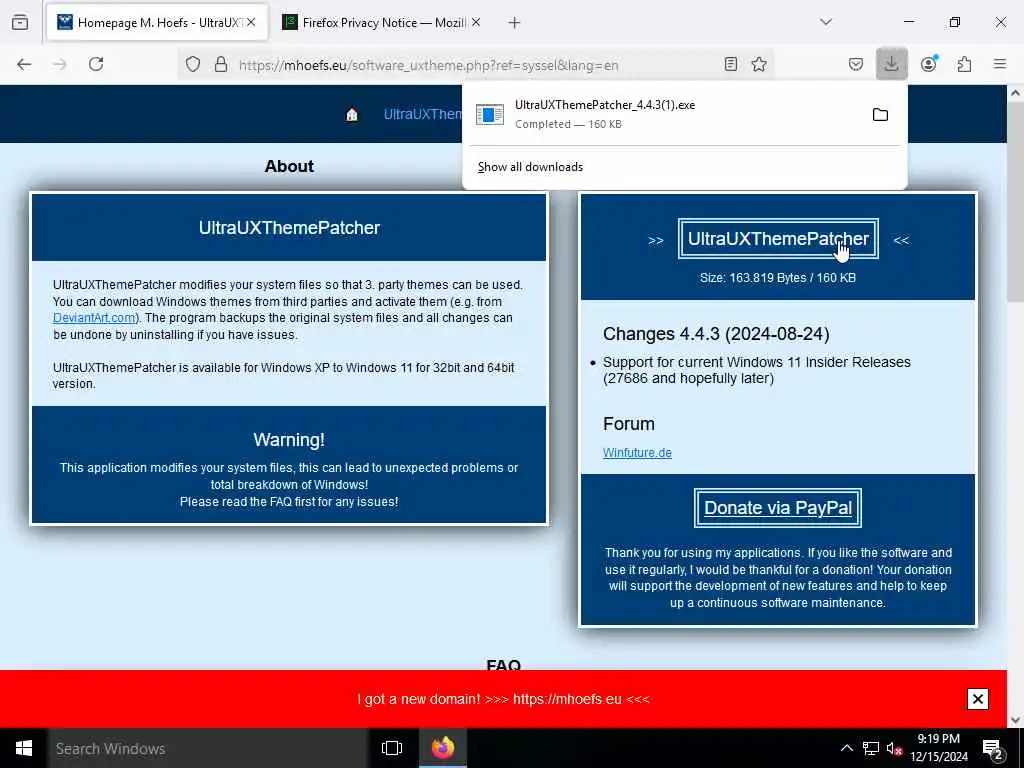Open tracking protection shield icon
The image size is (1024, 768).
pos(193,64)
